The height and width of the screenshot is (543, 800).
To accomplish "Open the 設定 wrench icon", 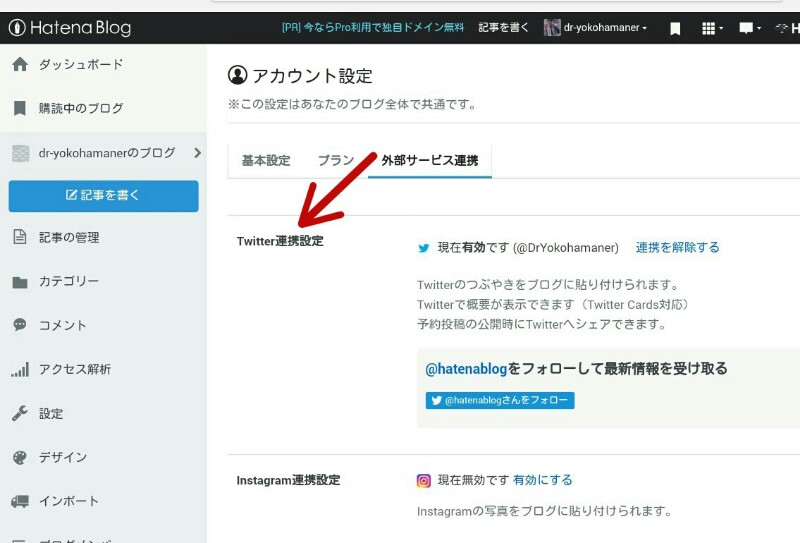I will click(19, 413).
